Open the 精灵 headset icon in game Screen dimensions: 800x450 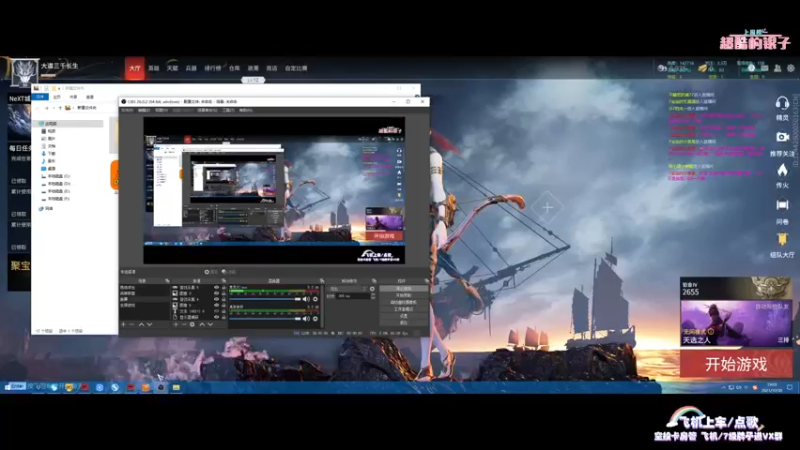click(x=782, y=104)
